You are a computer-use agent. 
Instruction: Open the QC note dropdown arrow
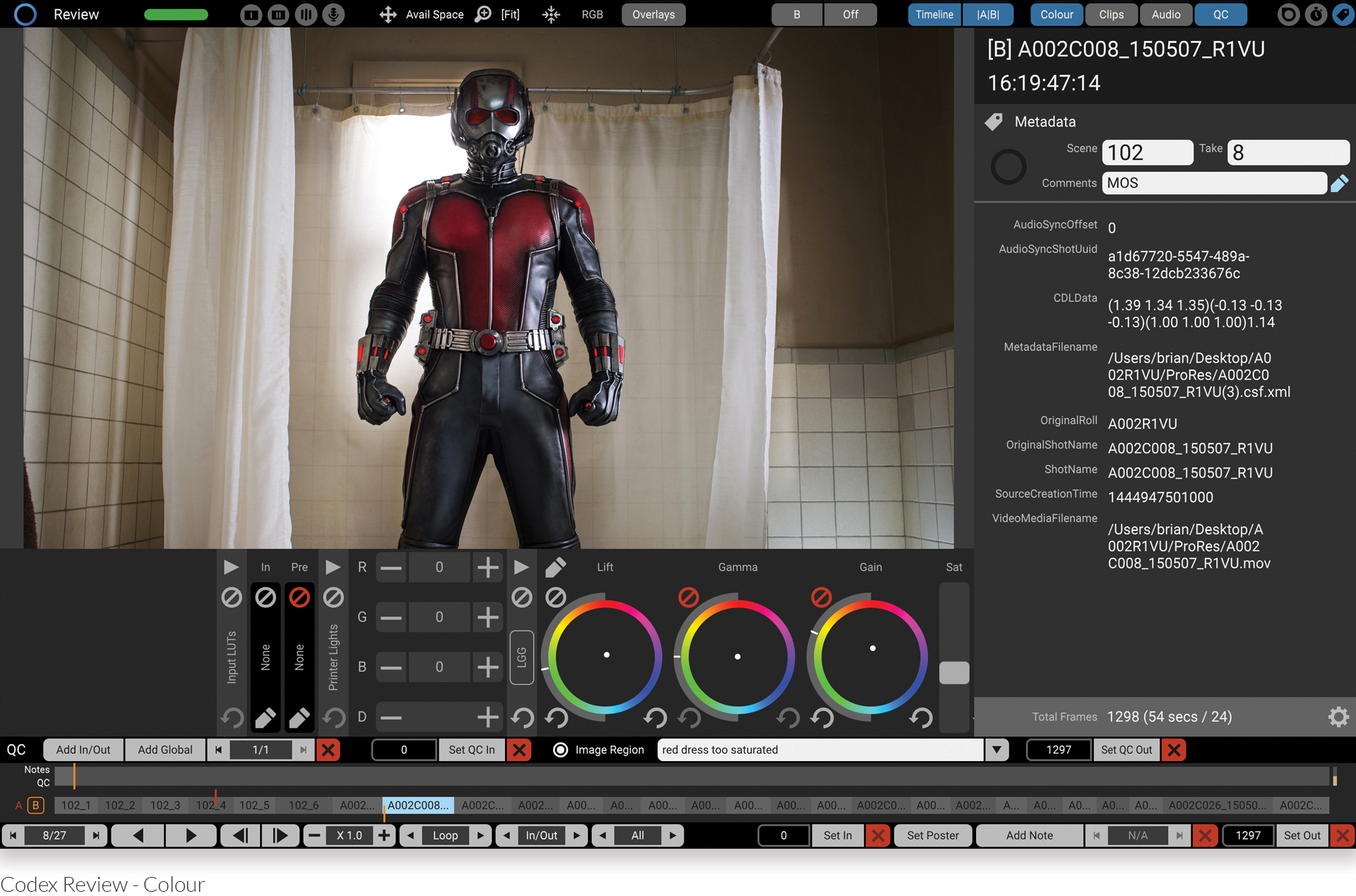[x=997, y=750]
